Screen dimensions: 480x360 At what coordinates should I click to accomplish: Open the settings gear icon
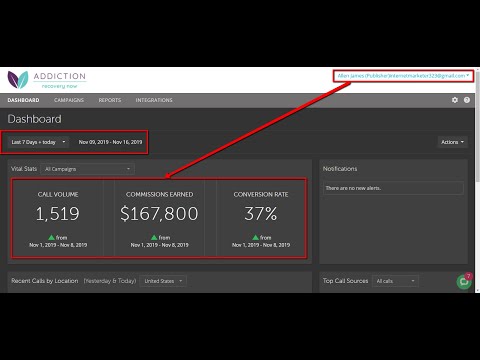(455, 100)
